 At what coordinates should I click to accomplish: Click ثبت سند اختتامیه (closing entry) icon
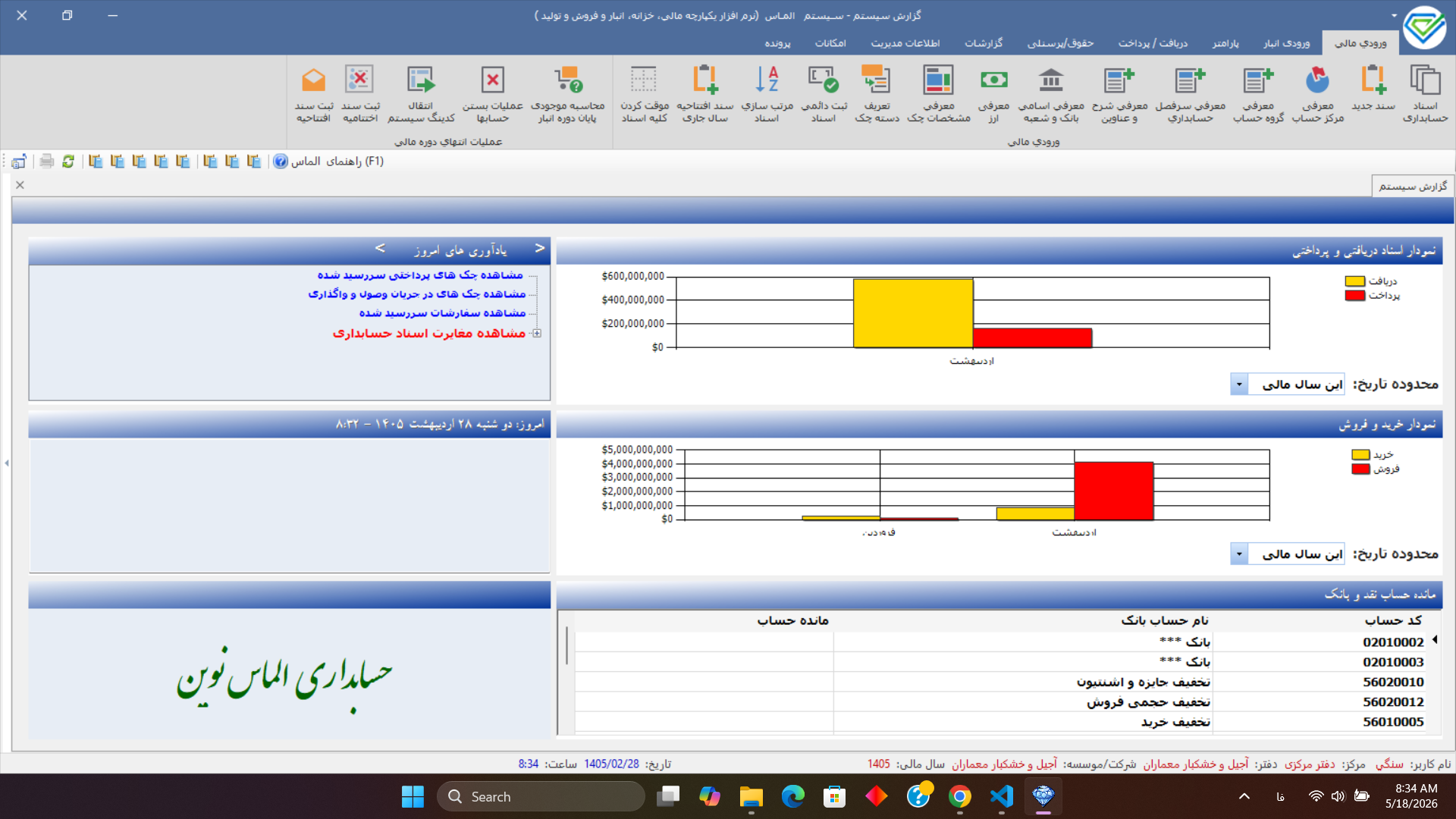pos(360,93)
